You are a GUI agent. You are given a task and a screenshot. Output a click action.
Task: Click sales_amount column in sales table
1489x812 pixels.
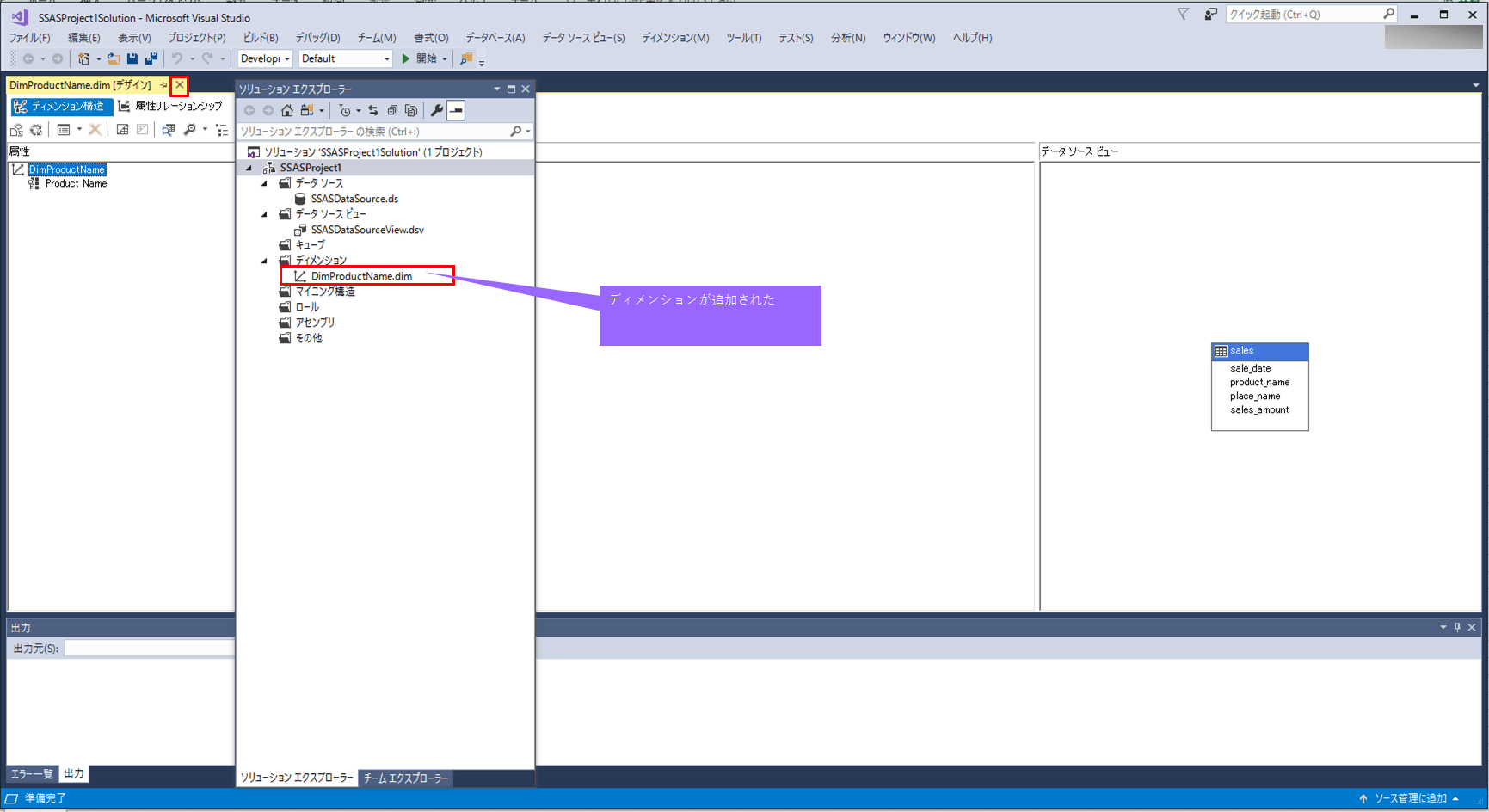click(x=1259, y=410)
